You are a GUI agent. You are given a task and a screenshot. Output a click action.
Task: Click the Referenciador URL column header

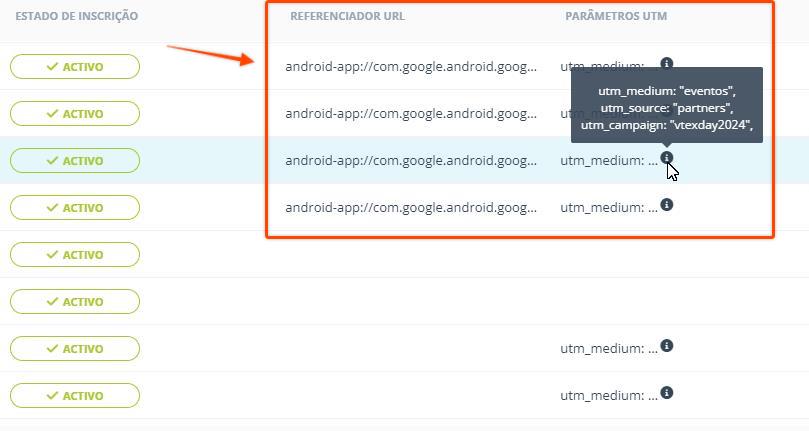coord(347,17)
